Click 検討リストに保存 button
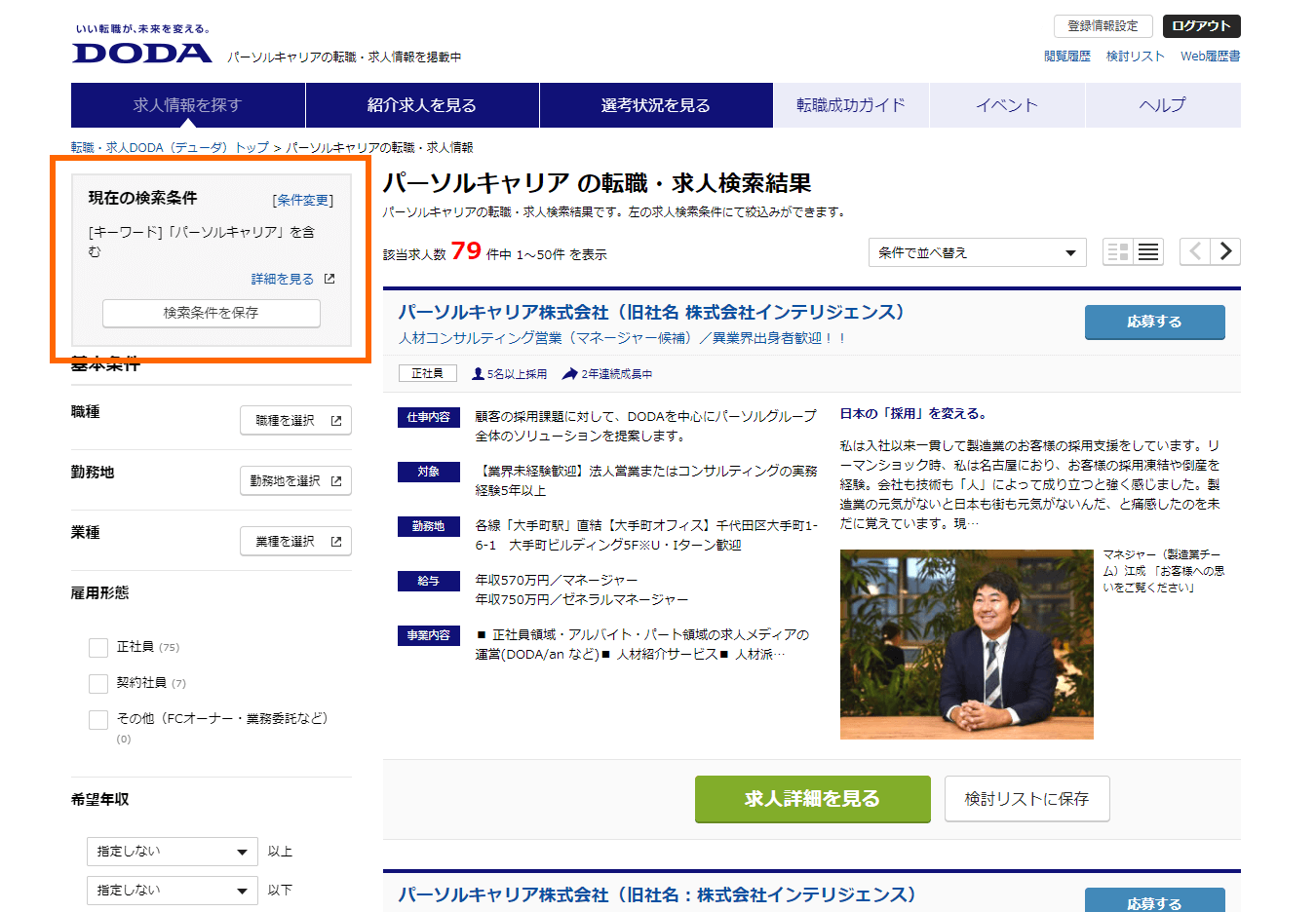1316x912 pixels. pyautogui.click(x=1026, y=799)
